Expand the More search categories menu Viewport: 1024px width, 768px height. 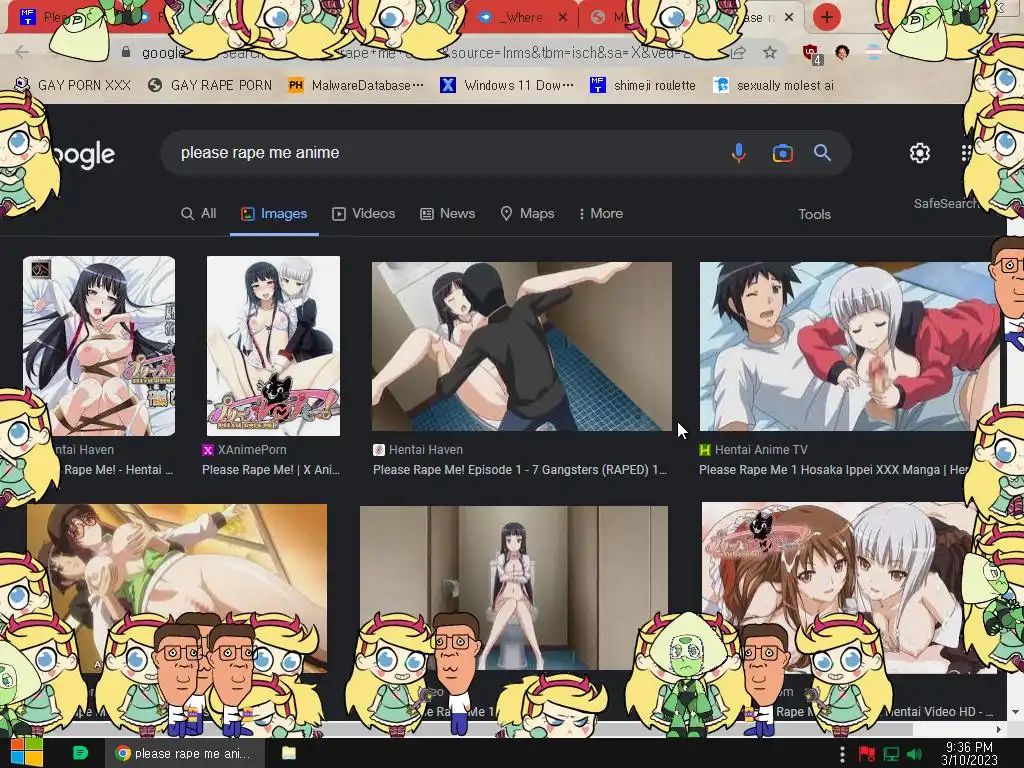(x=601, y=214)
